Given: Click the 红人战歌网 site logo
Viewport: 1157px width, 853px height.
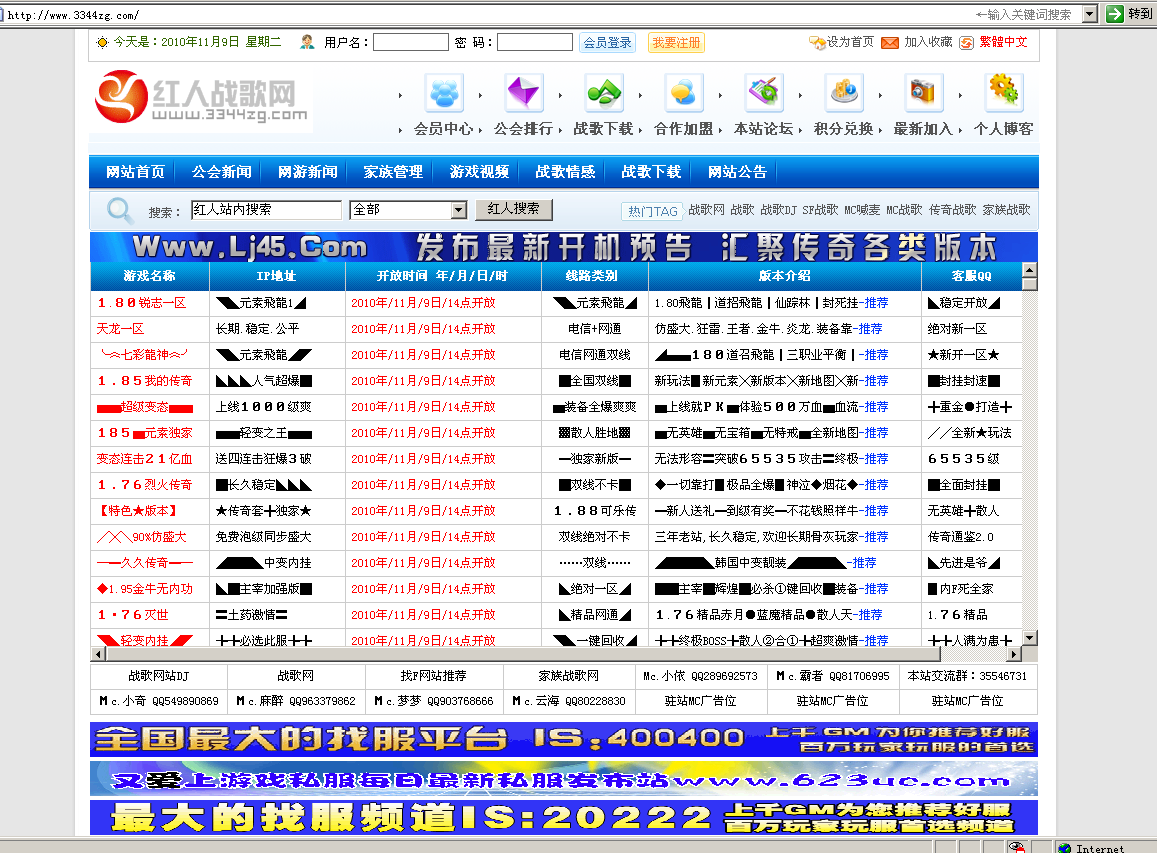Looking at the screenshot, I should pos(201,100).
